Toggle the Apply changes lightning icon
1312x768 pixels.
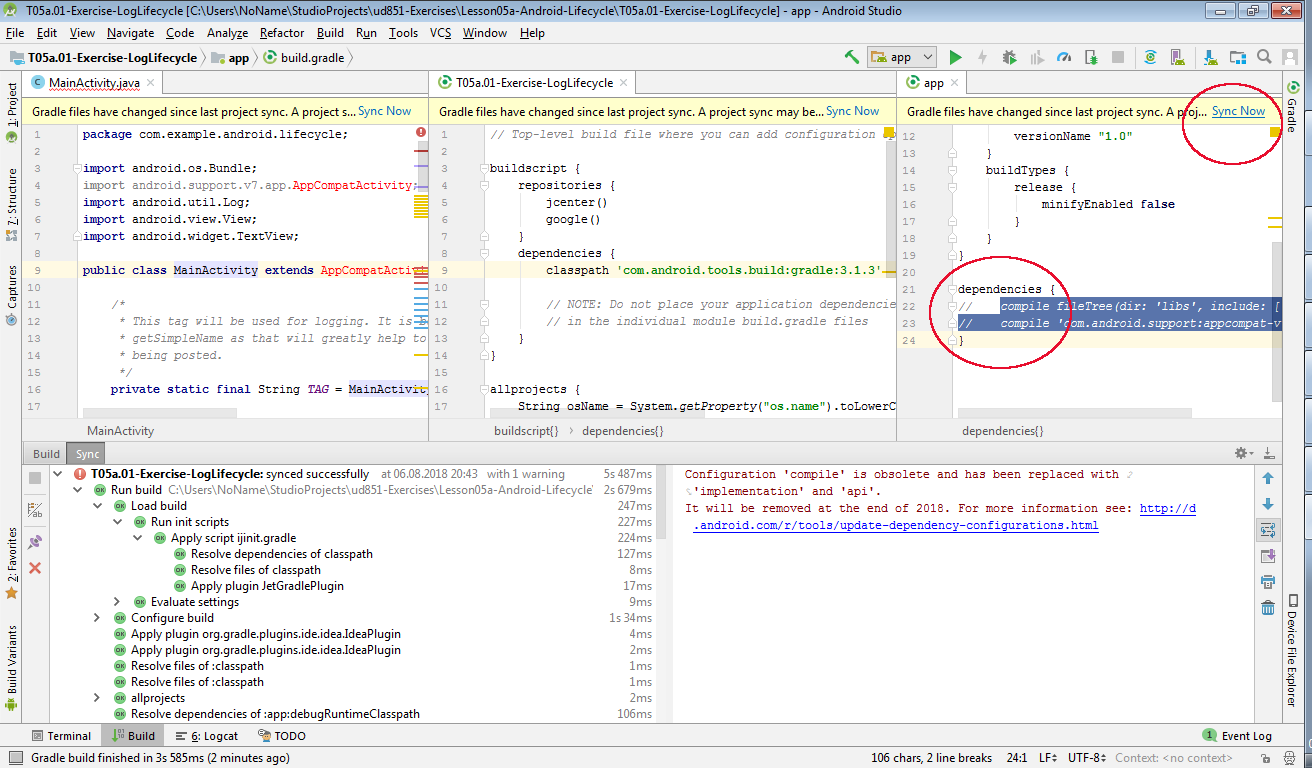[x=983, y=57]
